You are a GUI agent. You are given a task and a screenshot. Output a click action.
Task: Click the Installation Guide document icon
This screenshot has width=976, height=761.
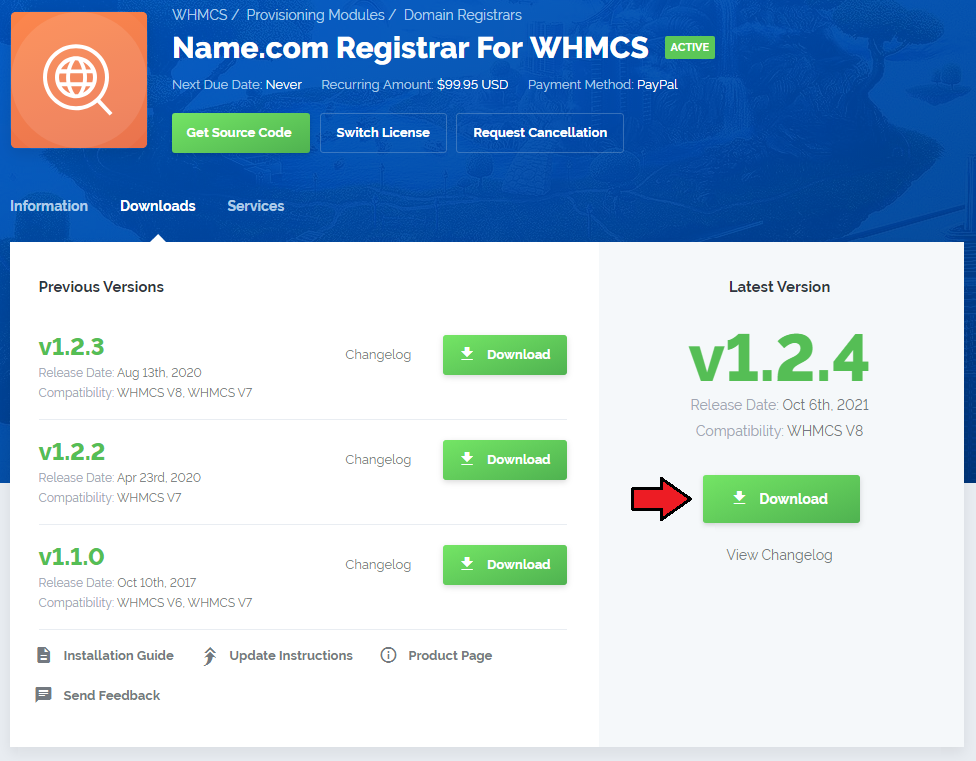click(44, 655)
